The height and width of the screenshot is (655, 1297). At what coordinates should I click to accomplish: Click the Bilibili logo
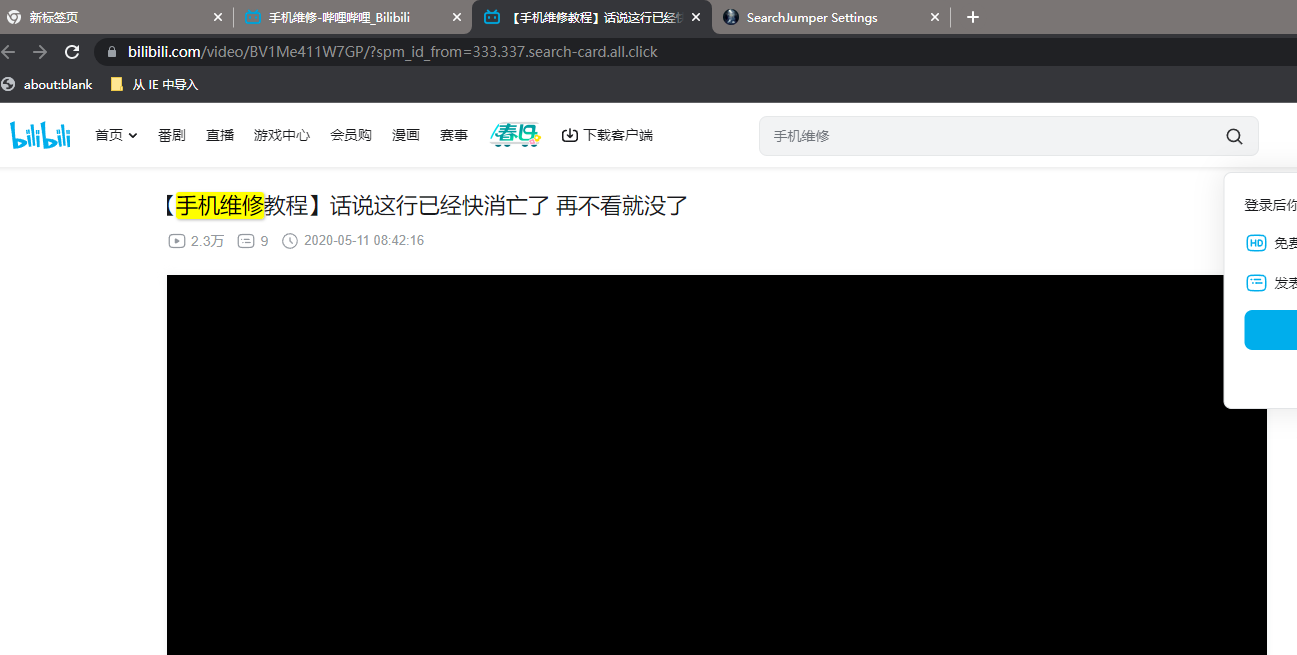(41, 135)
